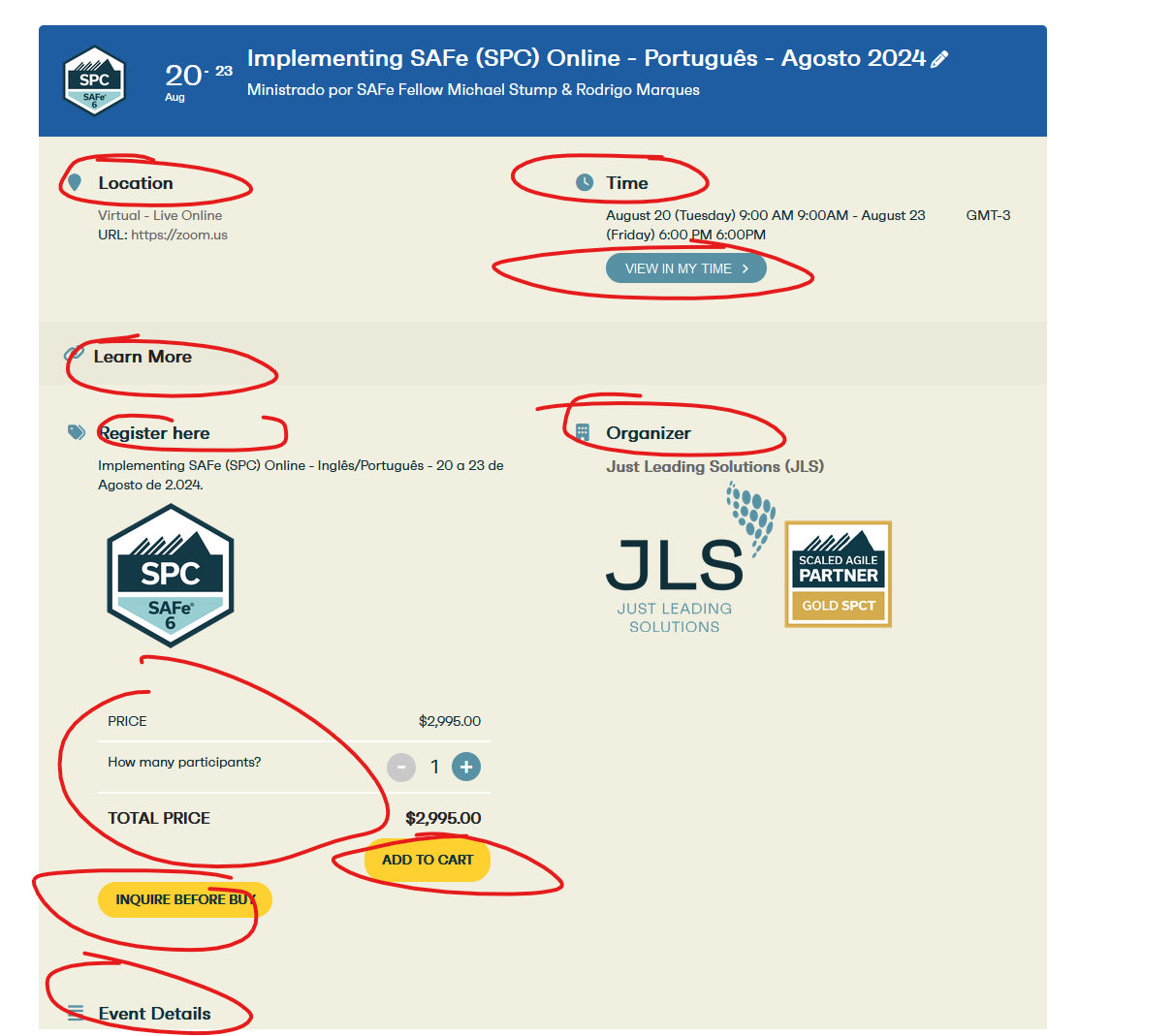Click the tag icon beside Register here
The image size is (1174, 1036).
(77, 432)
